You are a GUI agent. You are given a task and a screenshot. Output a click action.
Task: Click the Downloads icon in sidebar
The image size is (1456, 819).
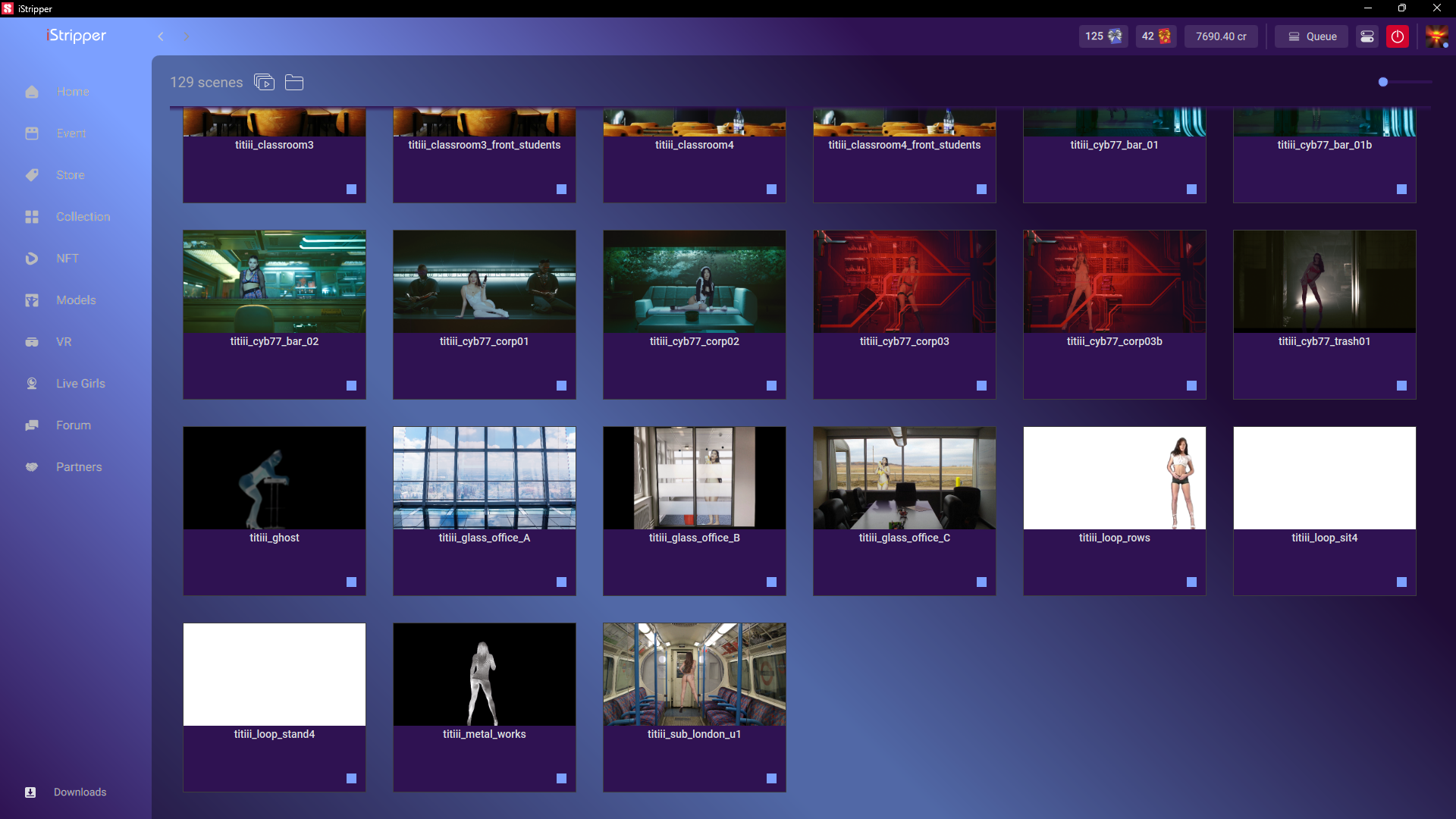[30, 792]
